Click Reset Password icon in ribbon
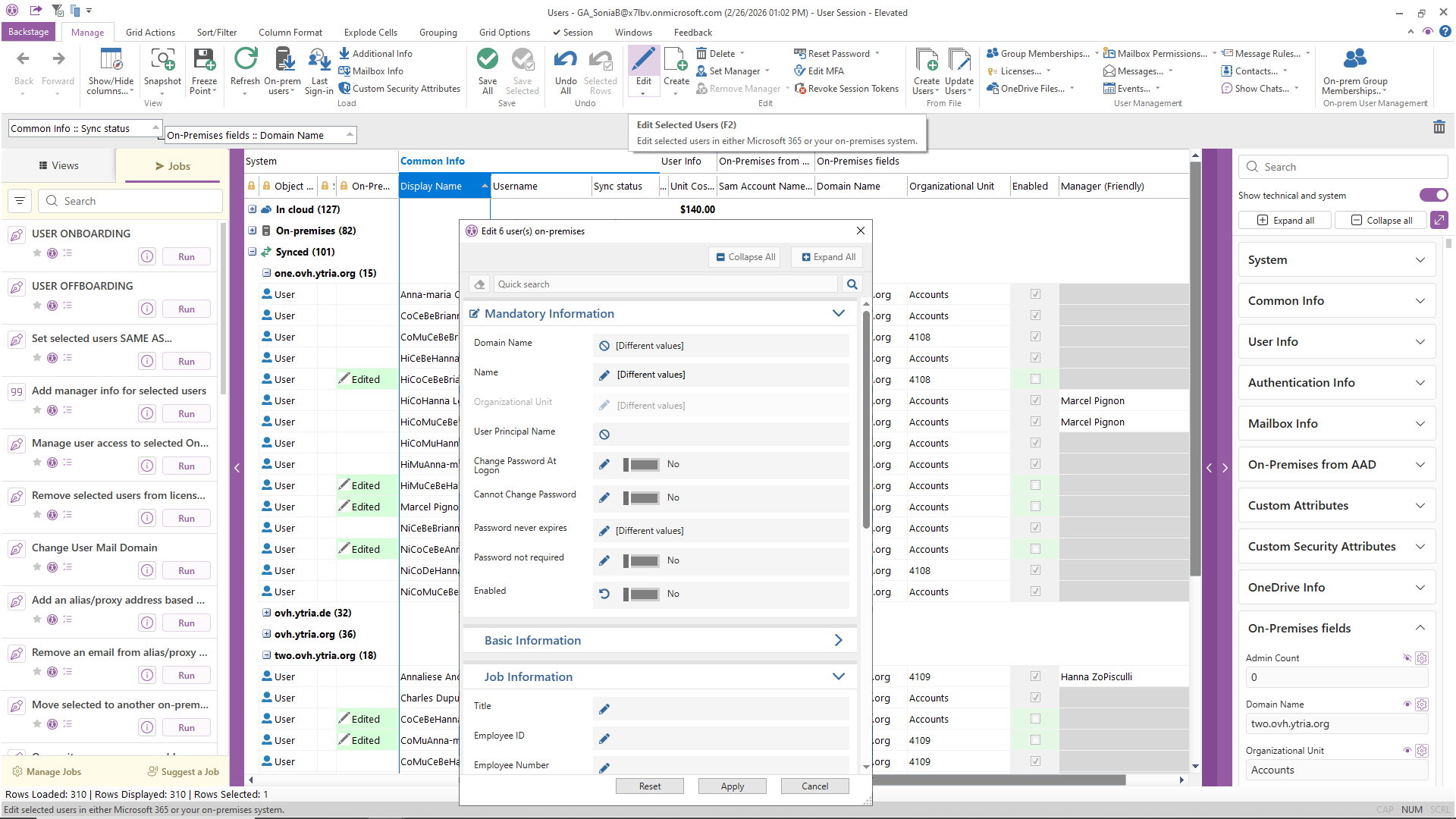Viewport: 1456px width, 819px height. coord(800,54)
